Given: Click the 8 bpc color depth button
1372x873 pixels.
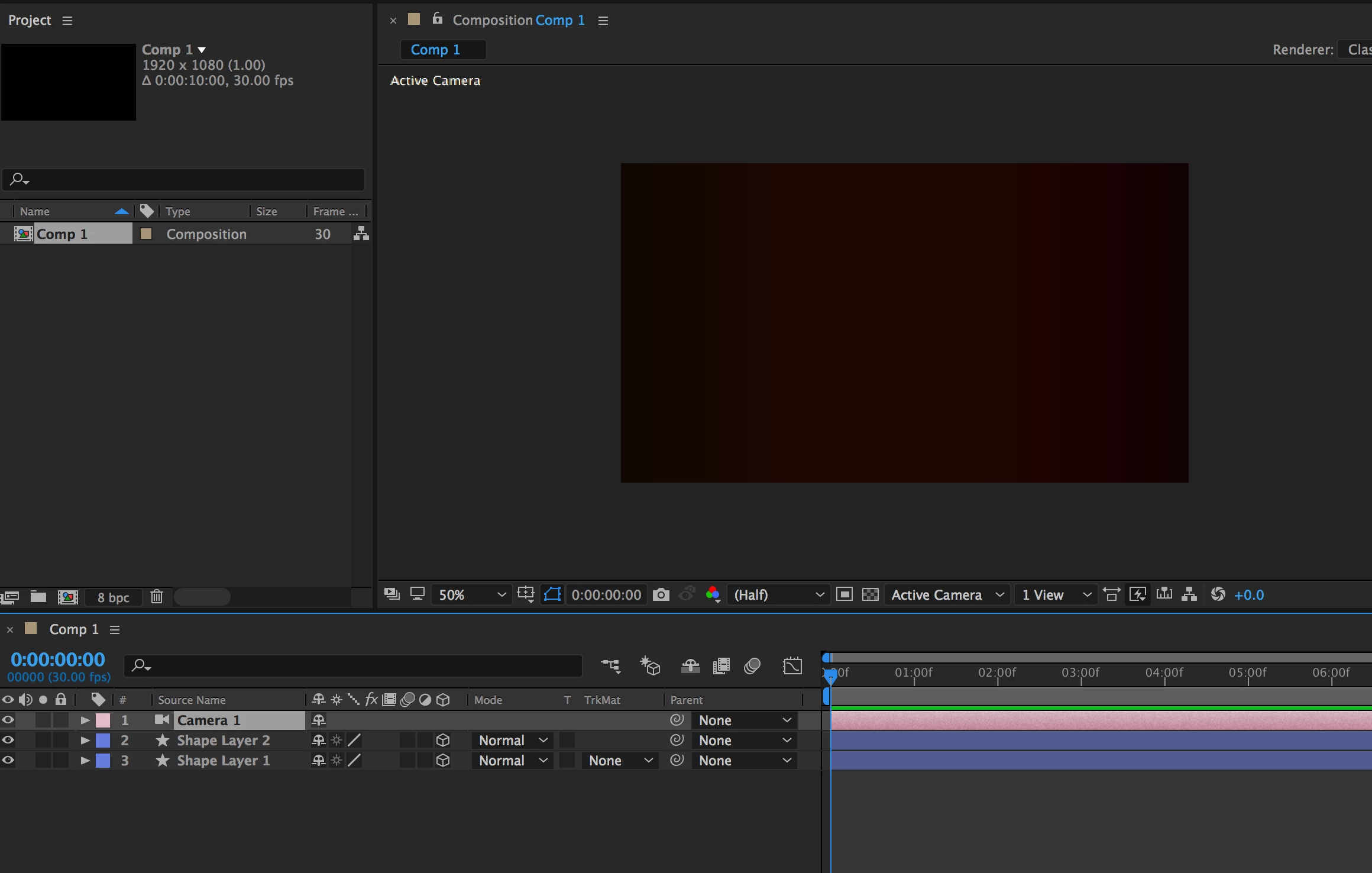Looking at the screenshot, I should click(x=113, y=597).
